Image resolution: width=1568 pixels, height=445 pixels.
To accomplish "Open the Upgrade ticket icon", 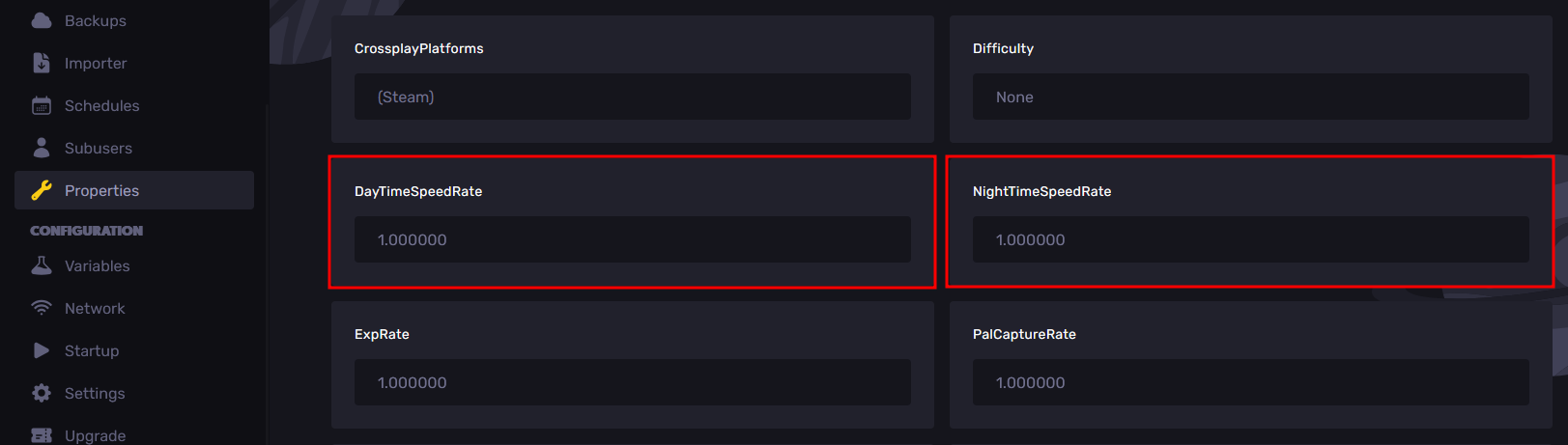I will 42,435.
